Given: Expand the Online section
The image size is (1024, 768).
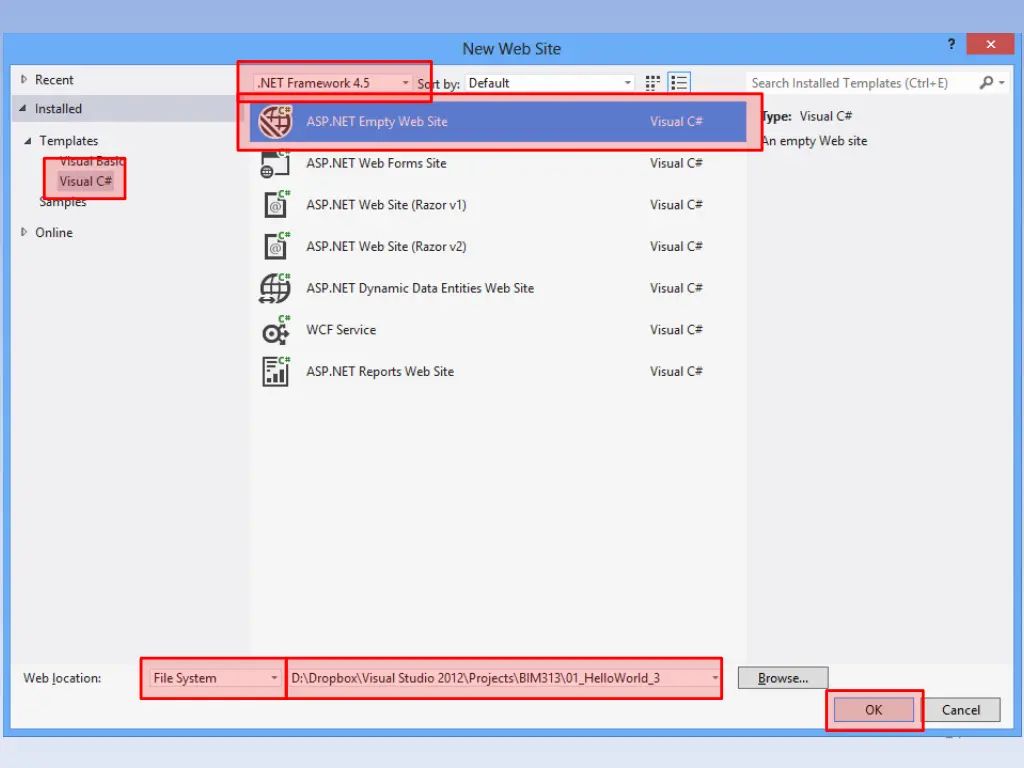Looking at the screenshot, I should click(24, 232).
